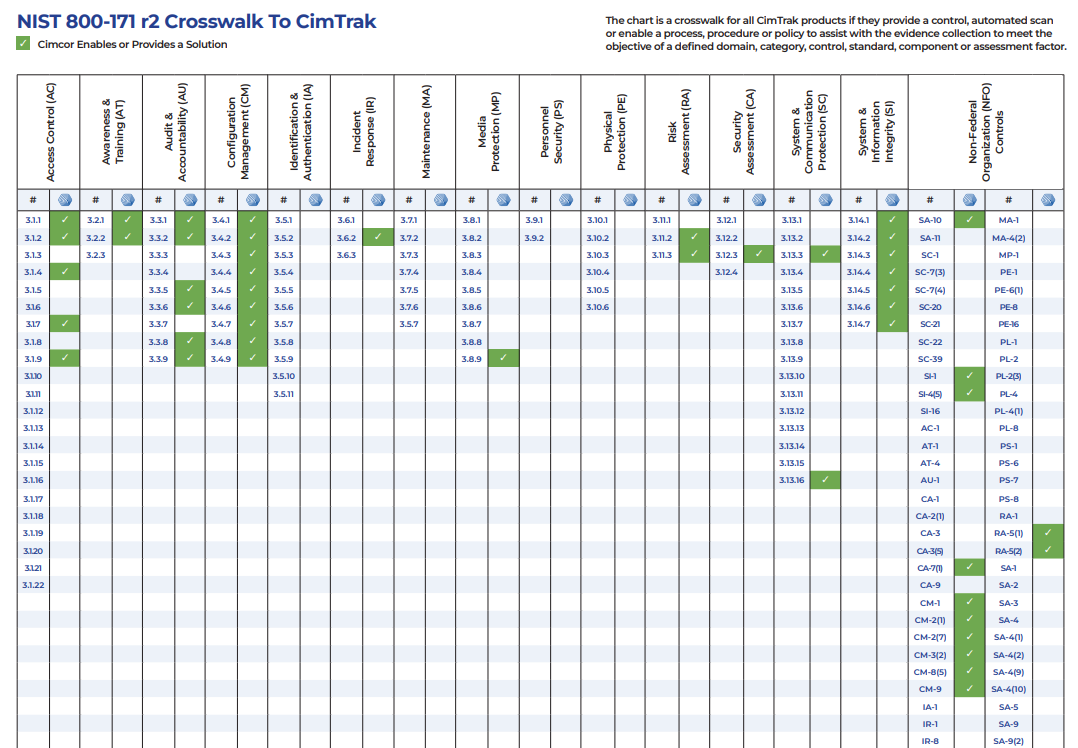1078x748 pixels.
Task: Click the 'Maintenance (MA)' column header
Action: tap(425, 132)
